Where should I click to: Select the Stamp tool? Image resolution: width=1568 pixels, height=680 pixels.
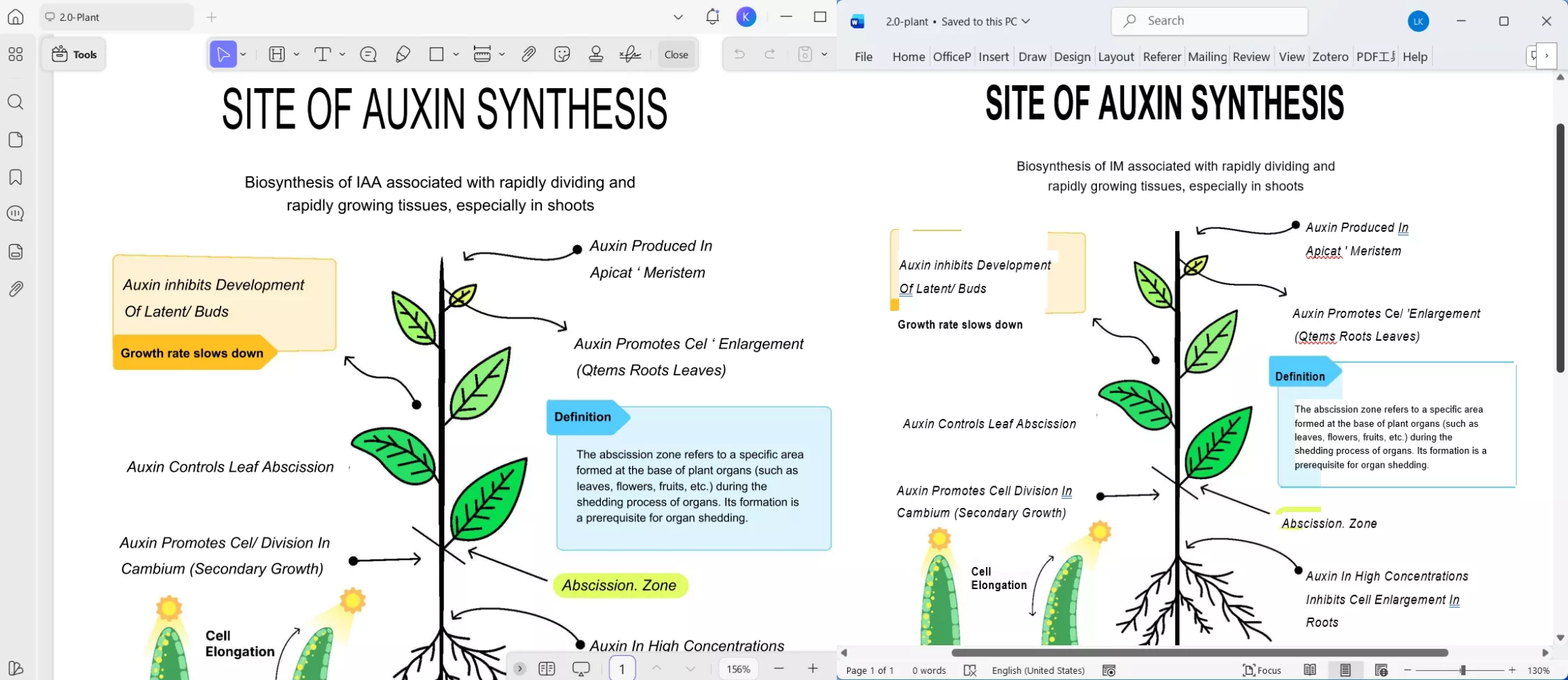[x=595, y=54]
